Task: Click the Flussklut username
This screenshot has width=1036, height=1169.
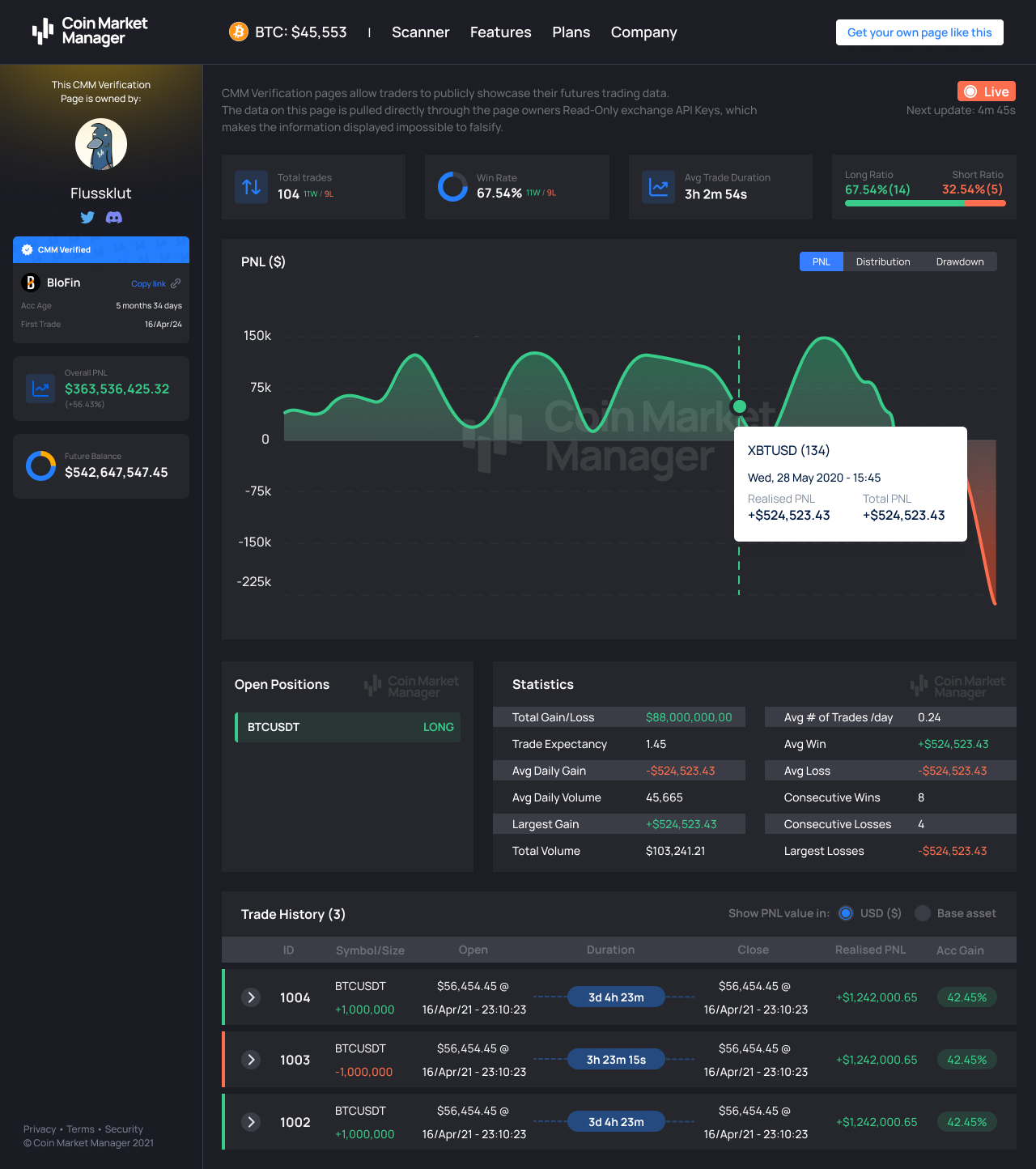Action: pyautogui.click(x=100, y=193)
